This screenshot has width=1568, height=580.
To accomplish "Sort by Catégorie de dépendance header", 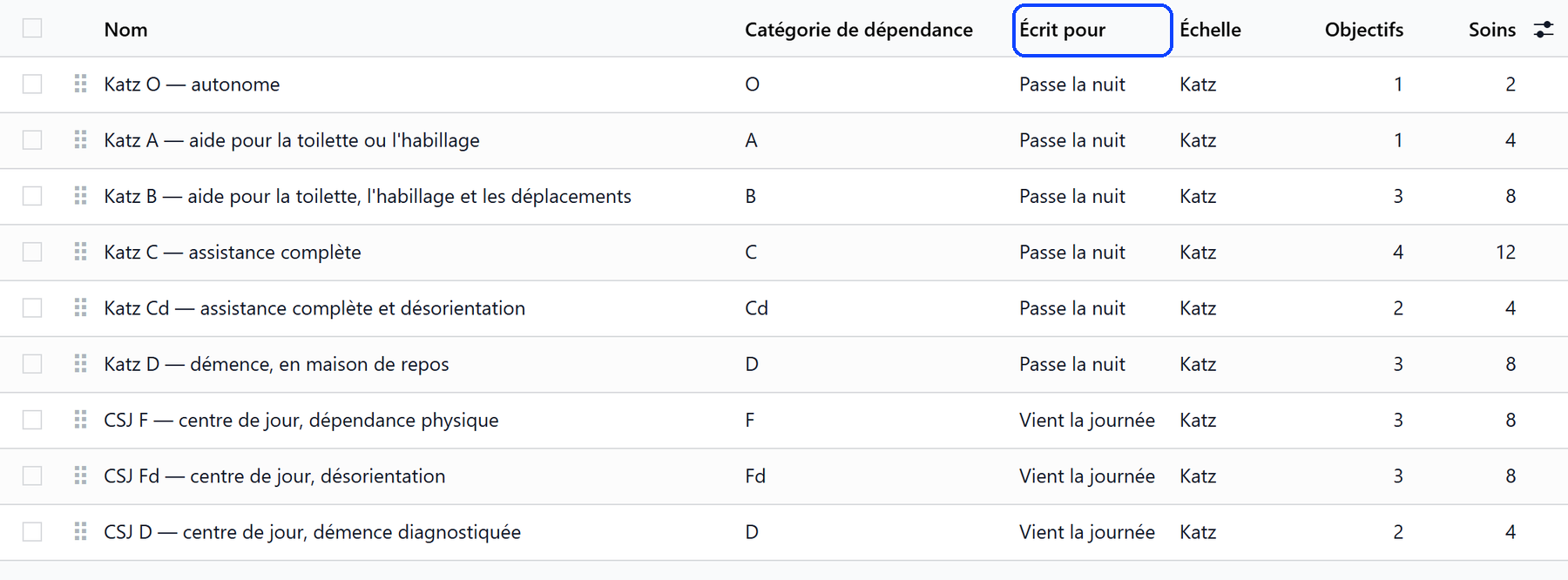I will (859, 30).
